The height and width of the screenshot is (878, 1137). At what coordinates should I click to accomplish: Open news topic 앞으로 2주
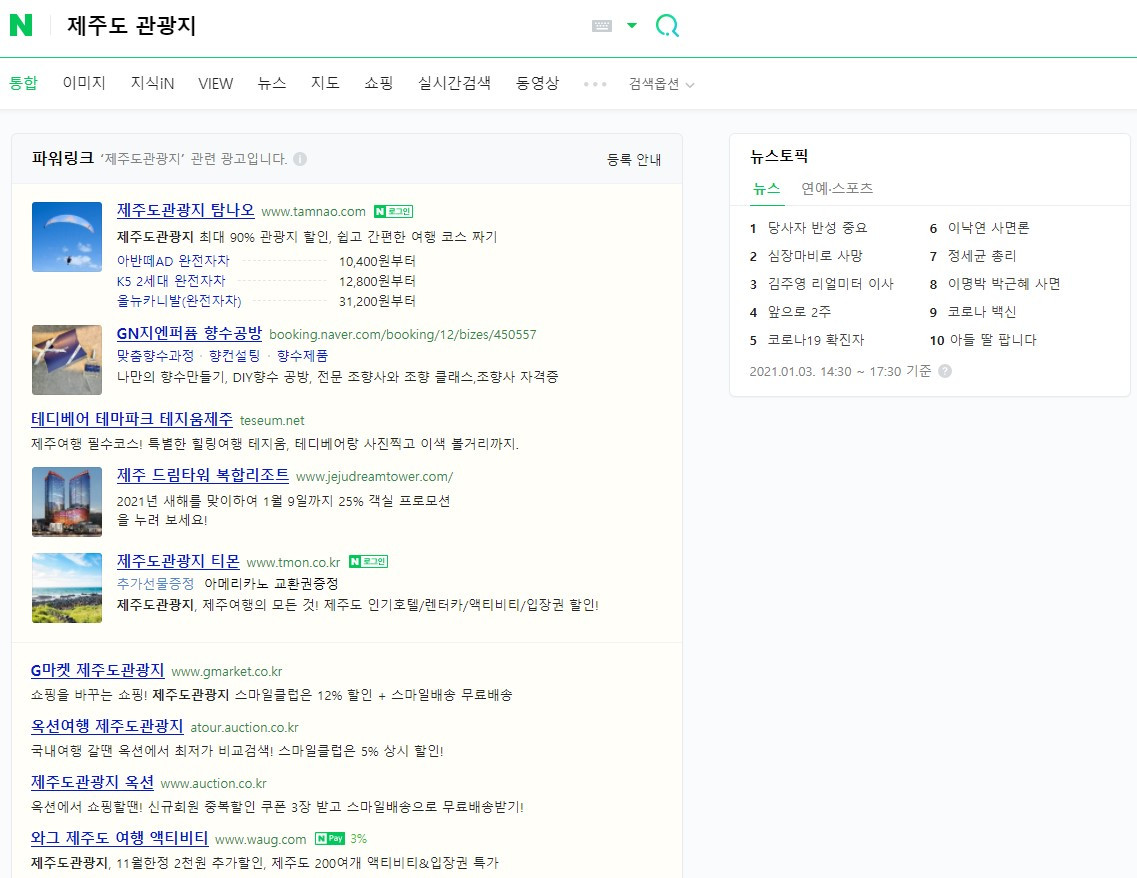(799, 312)
